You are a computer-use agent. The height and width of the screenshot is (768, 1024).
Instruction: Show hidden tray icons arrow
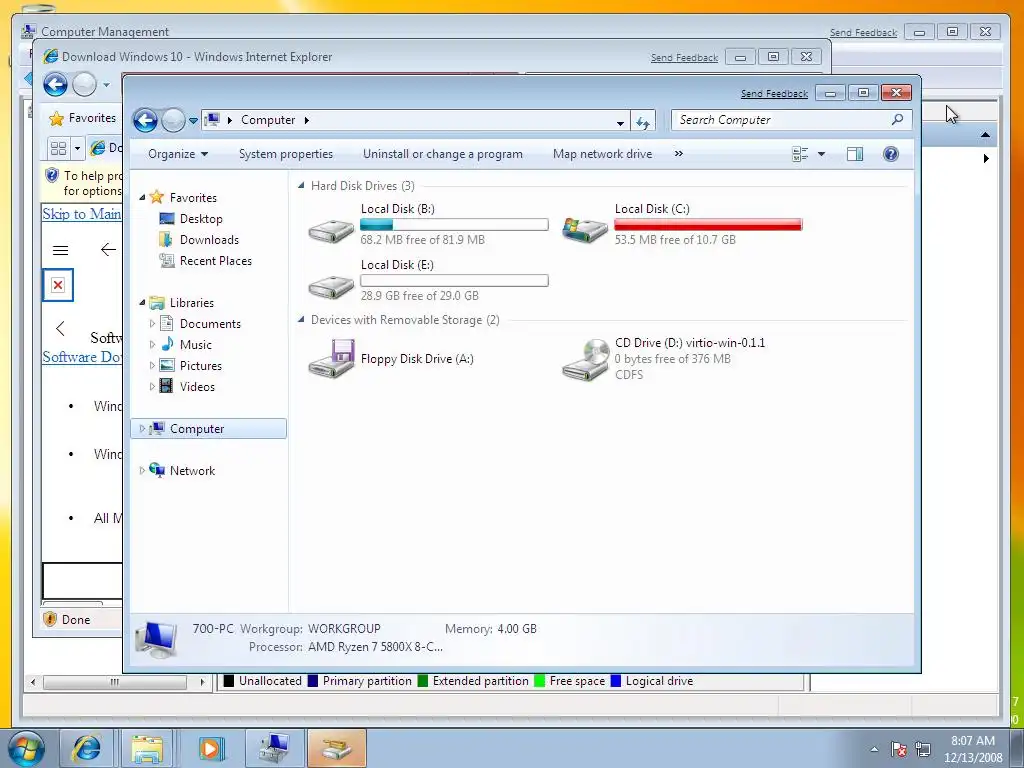(874, 749)
